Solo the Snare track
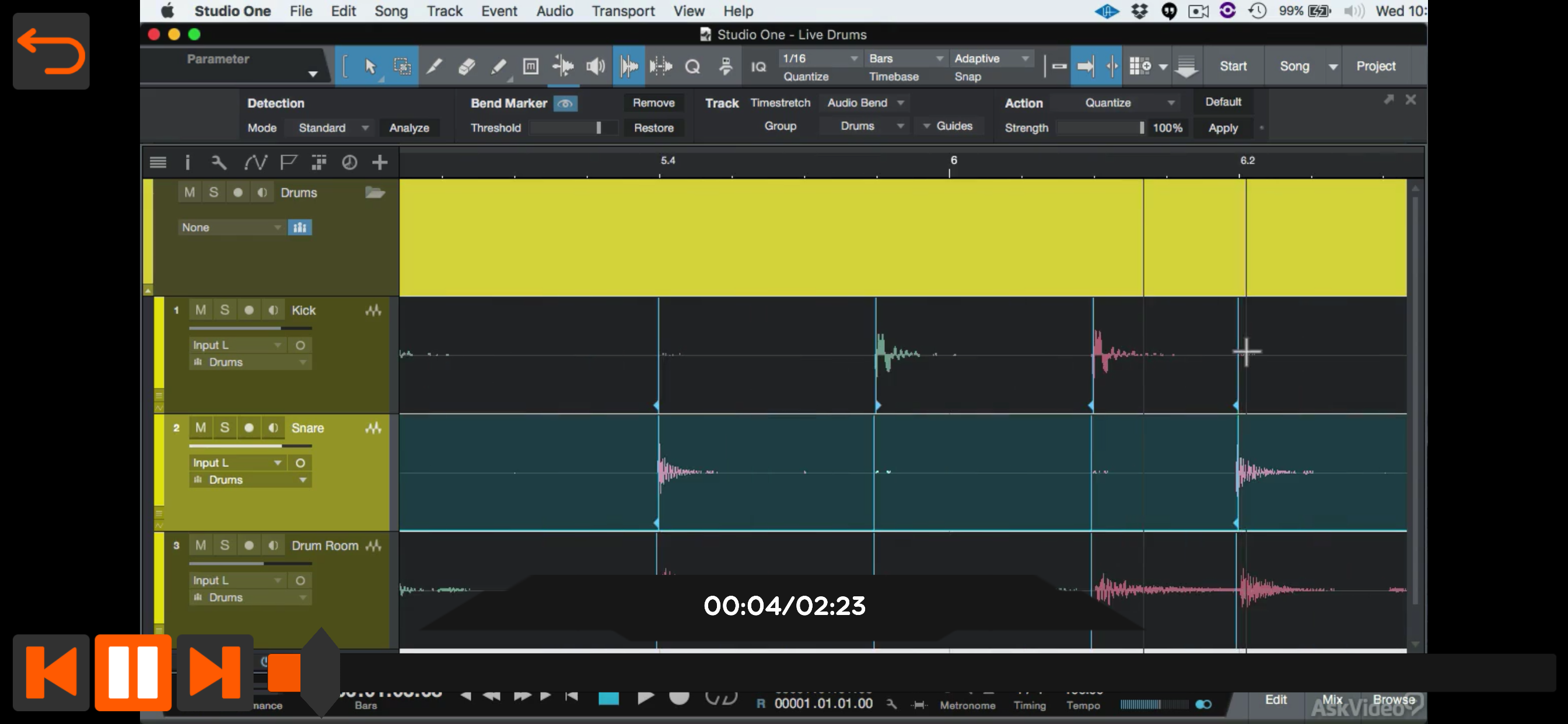 click(225, 428)
